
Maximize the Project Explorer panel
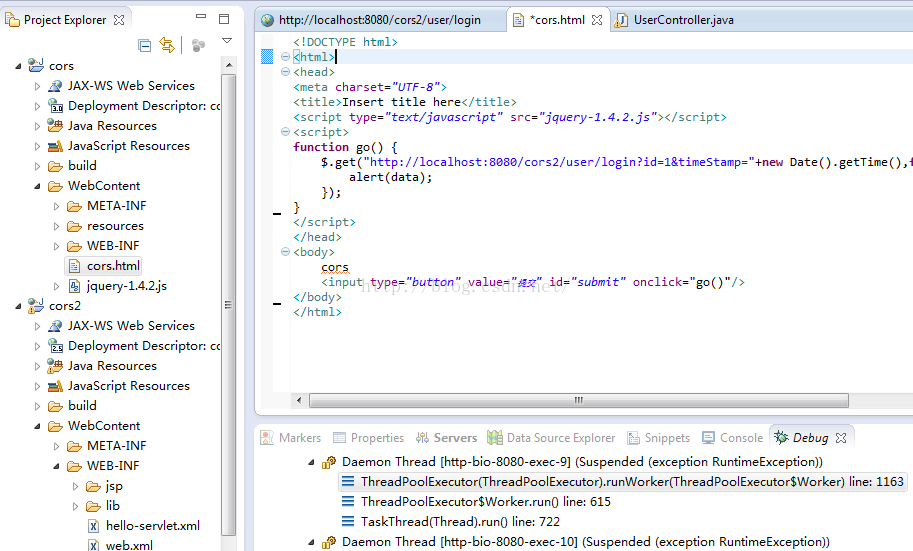(224, 19)
